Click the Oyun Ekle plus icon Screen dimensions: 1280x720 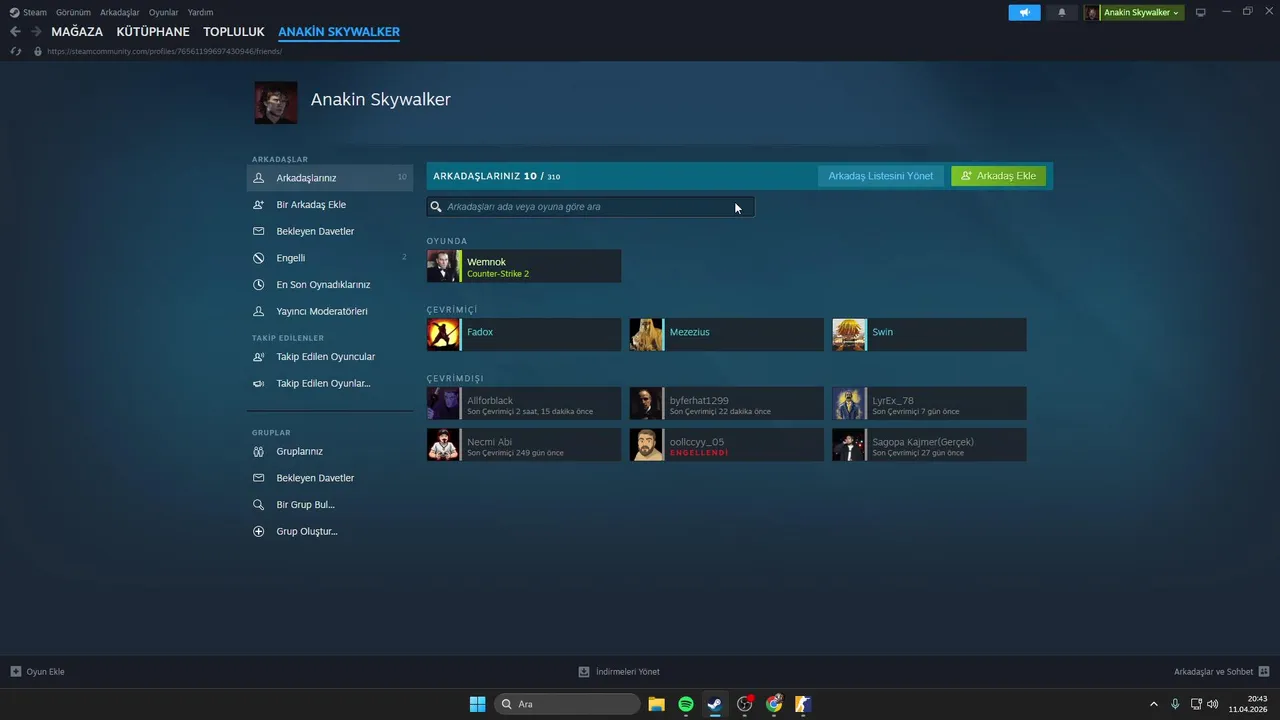click(15, 672)
